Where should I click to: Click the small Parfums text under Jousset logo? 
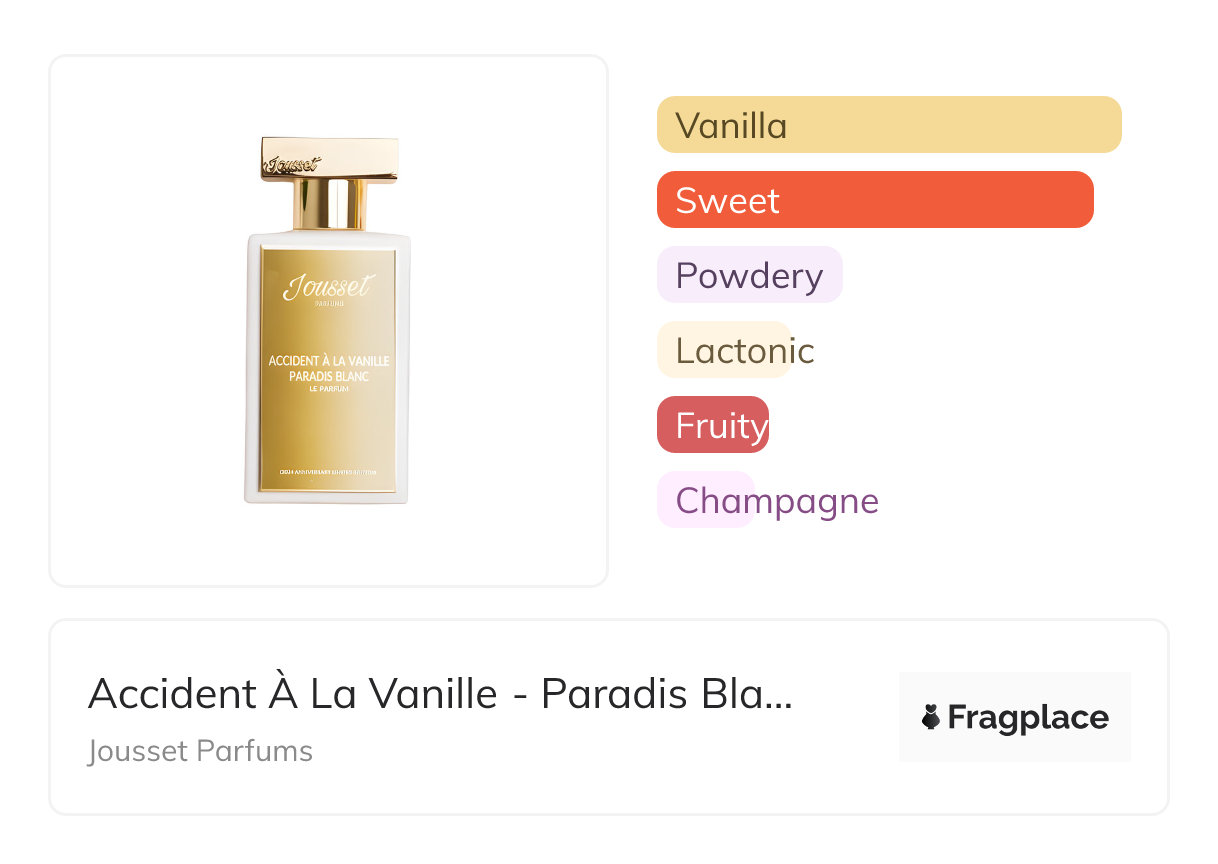[x=328, y=304]
